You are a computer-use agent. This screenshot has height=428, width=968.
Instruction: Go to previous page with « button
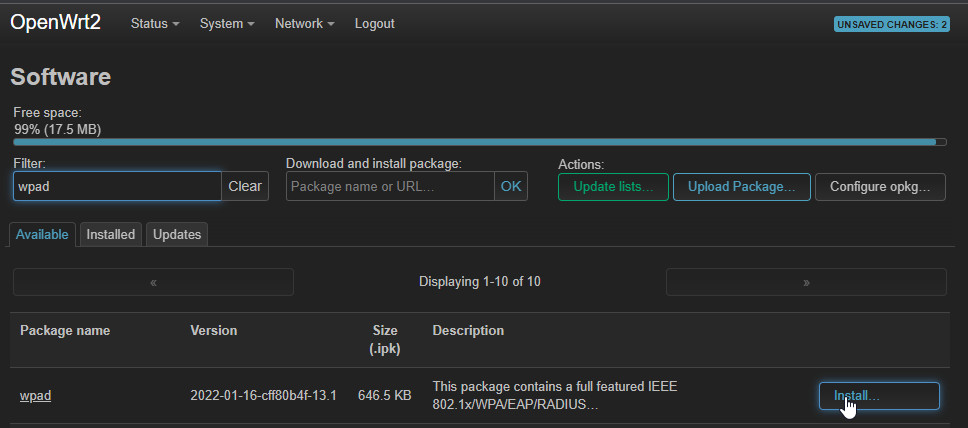pos(153,282)
